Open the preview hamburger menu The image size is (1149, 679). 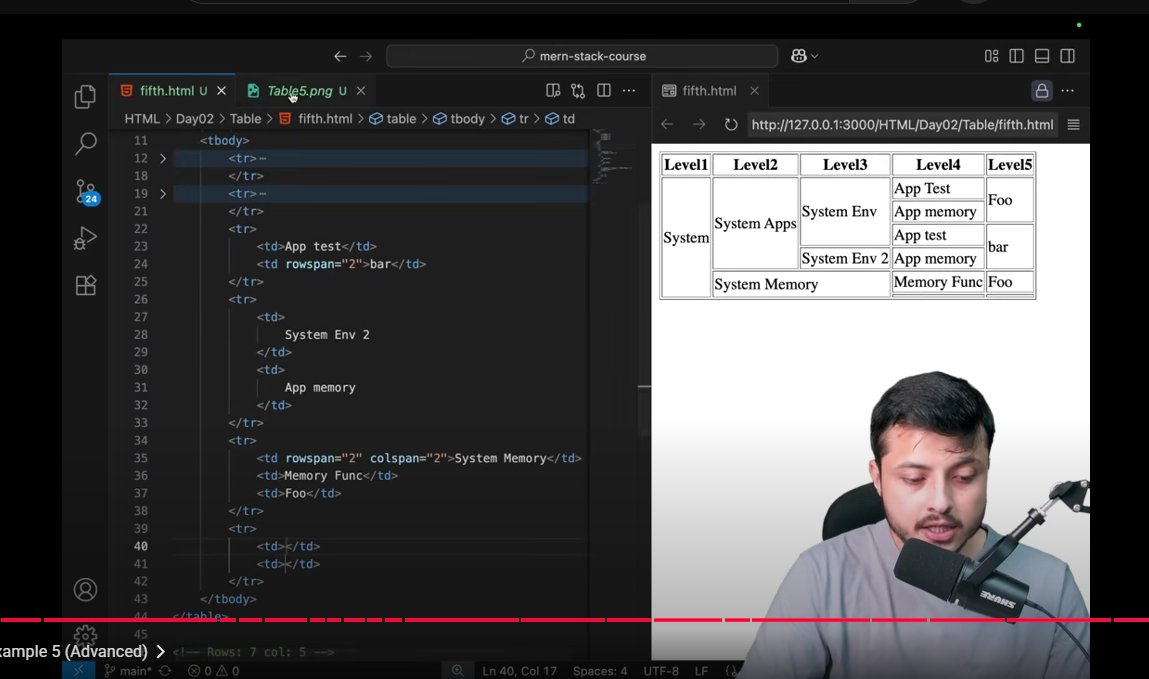click(x=1074, y=124)
